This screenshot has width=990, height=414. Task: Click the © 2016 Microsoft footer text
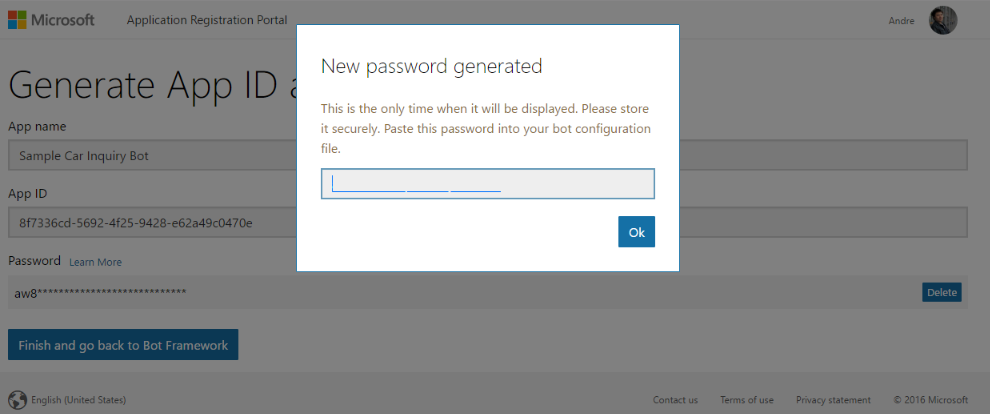930,400
